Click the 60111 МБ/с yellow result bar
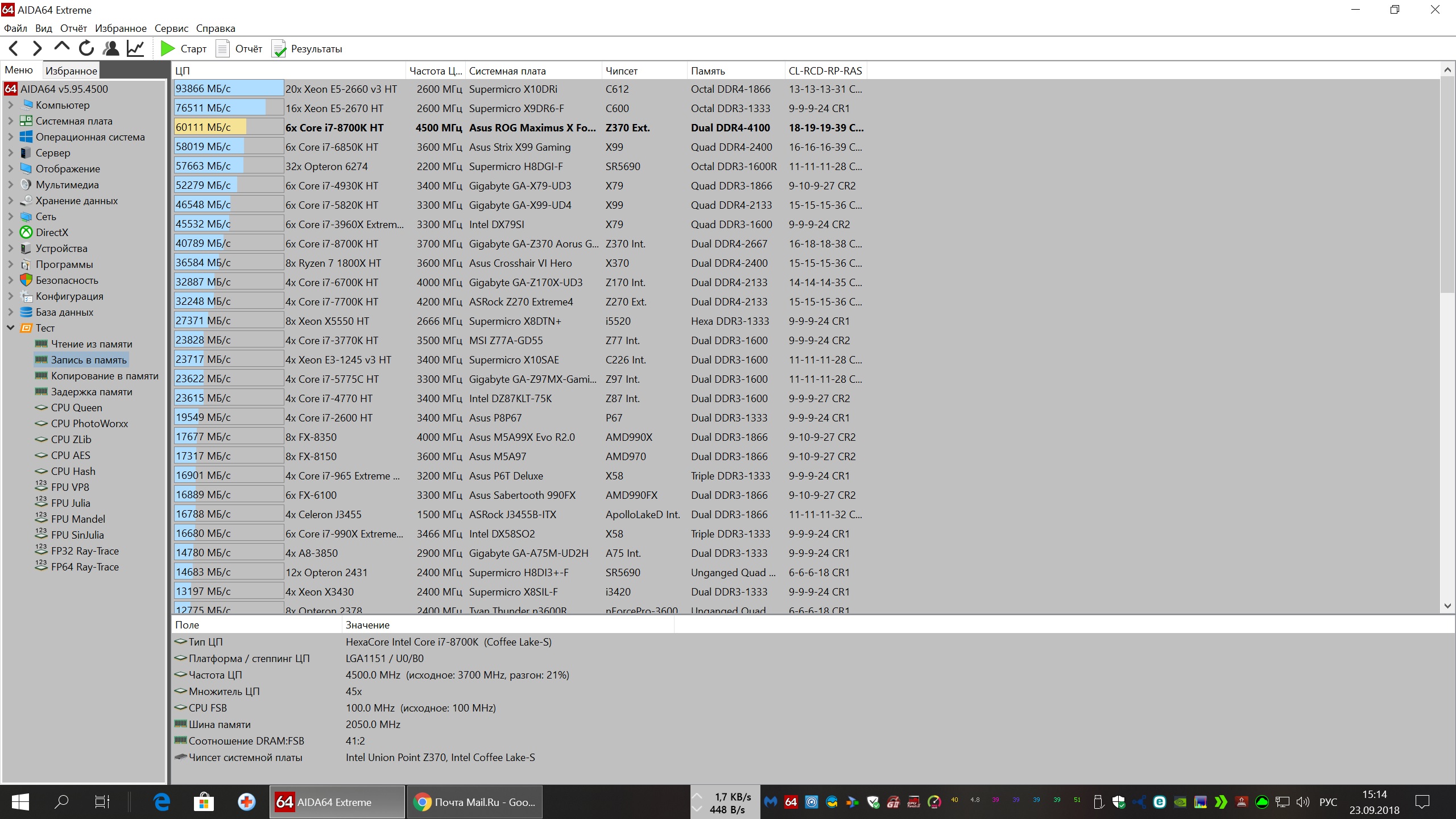 pyautogui.click(x=210, y=127)
